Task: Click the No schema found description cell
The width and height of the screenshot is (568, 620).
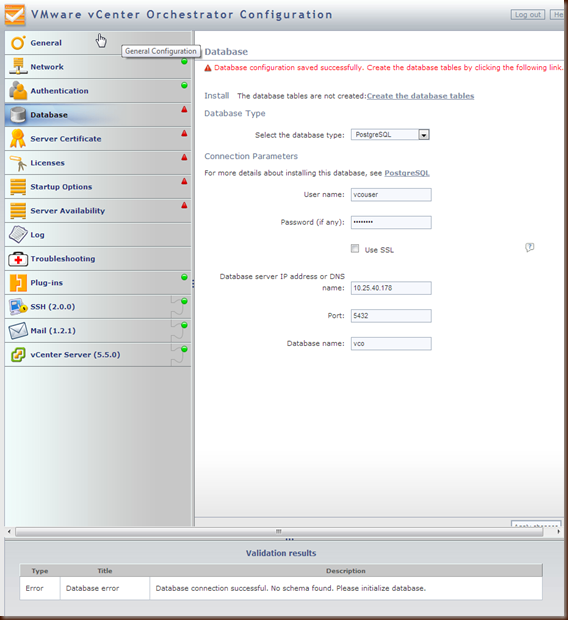Action: click(x=346, y=588)
